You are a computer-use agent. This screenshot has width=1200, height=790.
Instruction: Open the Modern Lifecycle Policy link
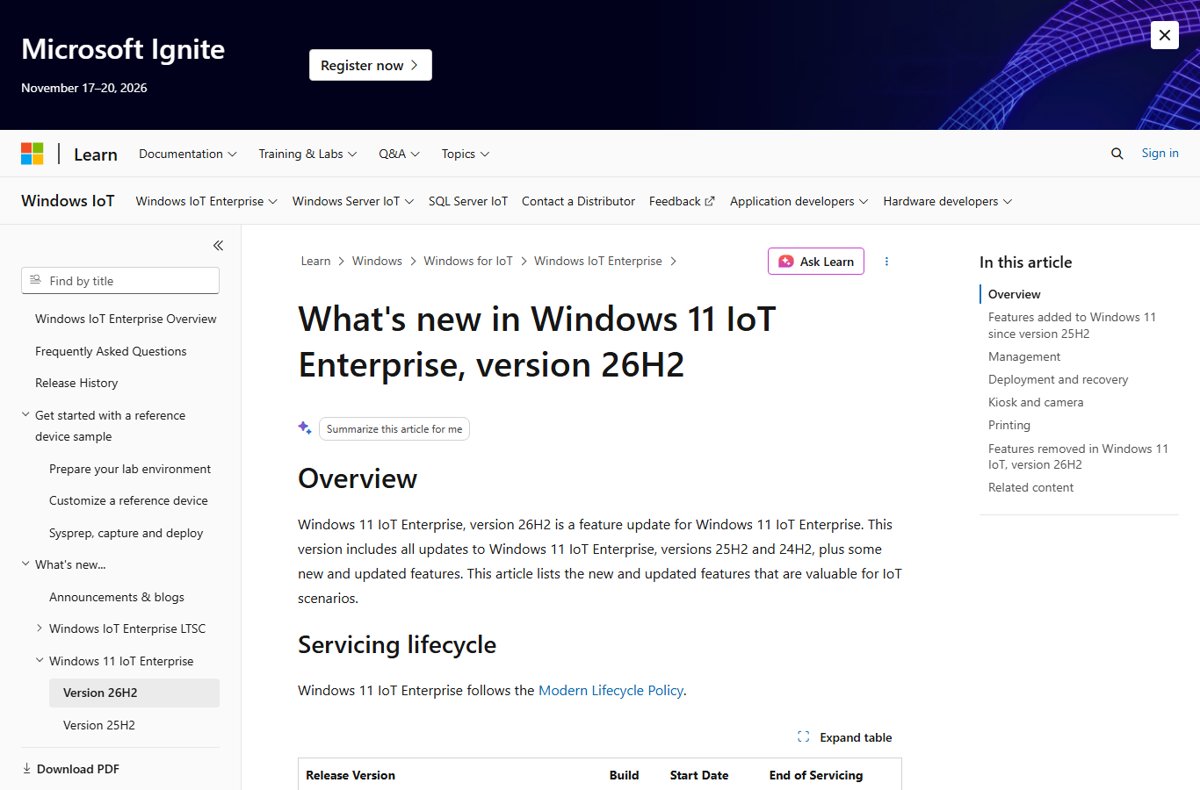pyautogui.click(x=611, y=690)
